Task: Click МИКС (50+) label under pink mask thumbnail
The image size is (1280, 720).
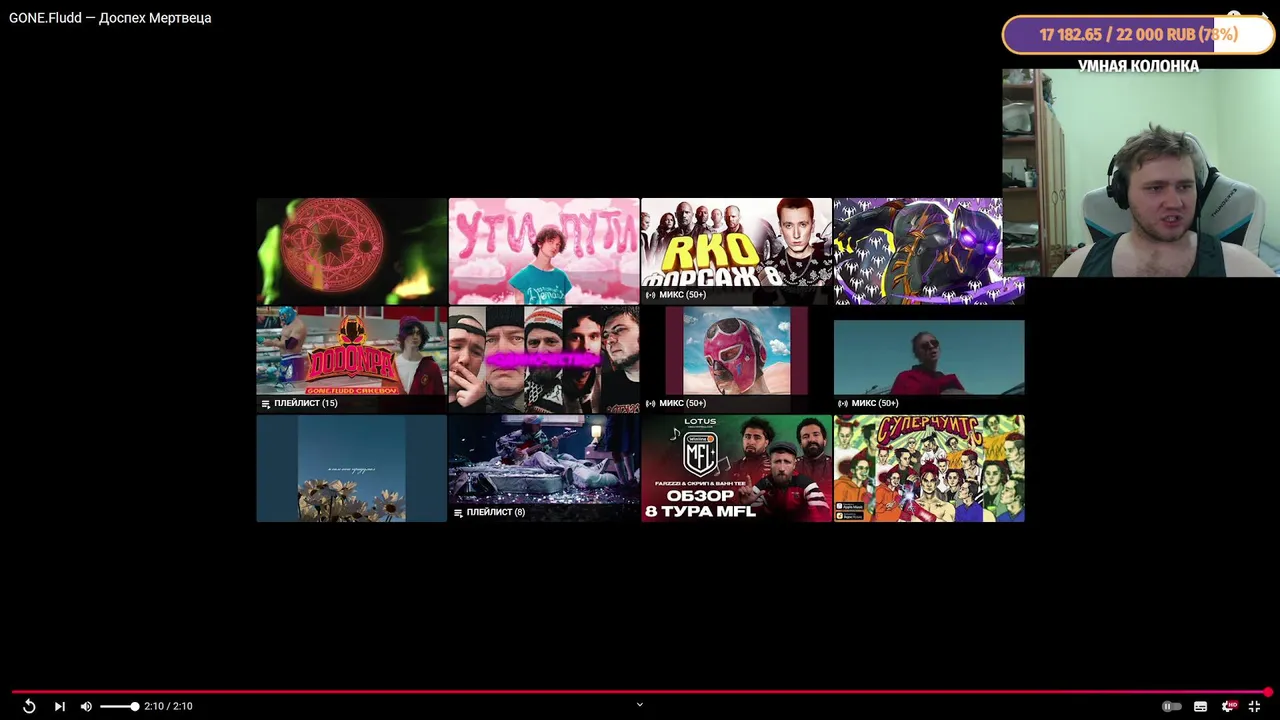Action: (x=682, y=403)
